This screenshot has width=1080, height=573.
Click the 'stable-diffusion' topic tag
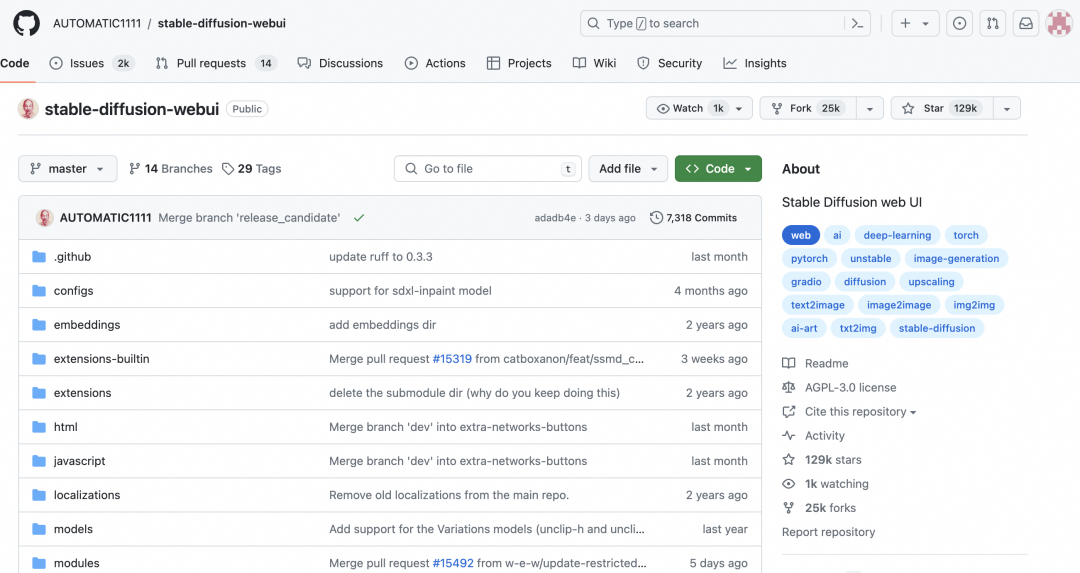937,329
